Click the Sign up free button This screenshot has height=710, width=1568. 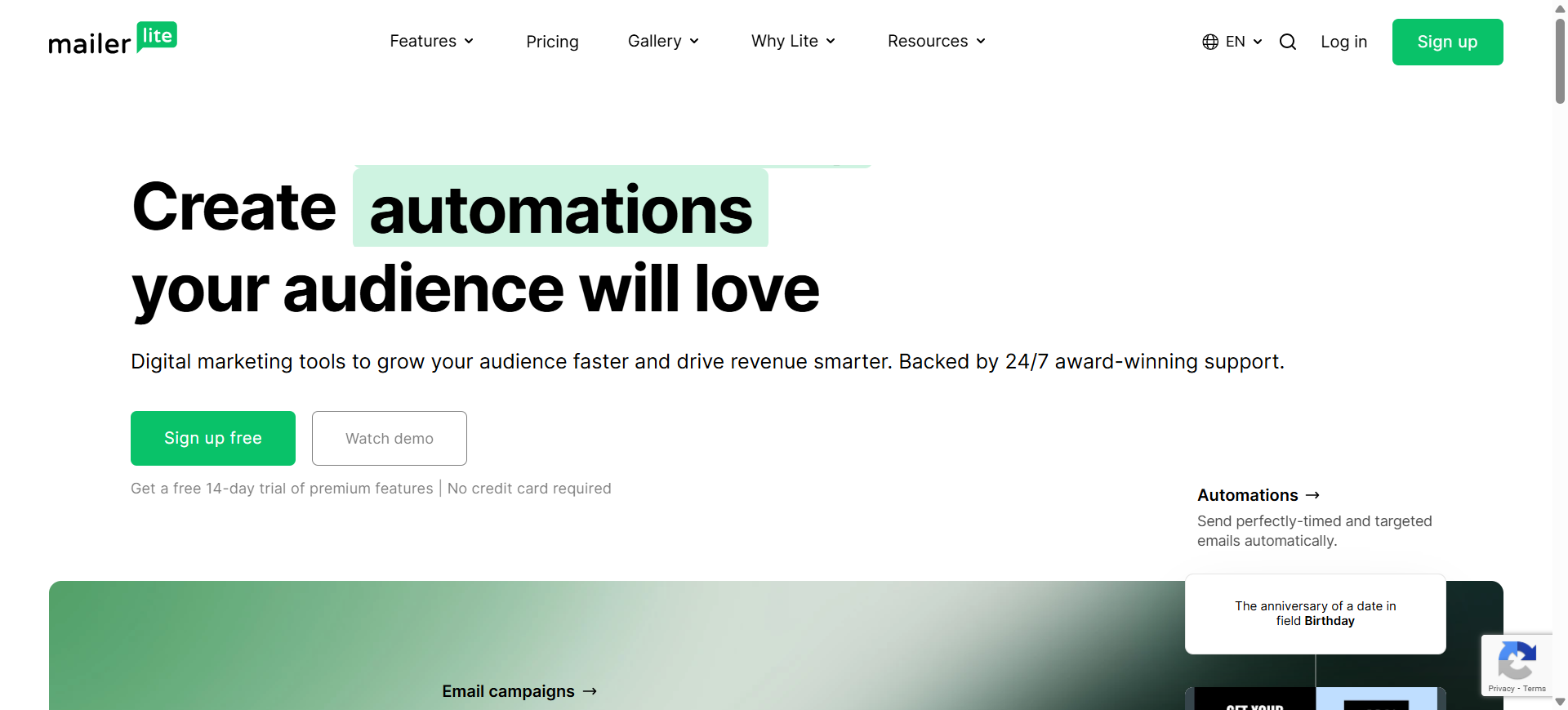(213, 438)
